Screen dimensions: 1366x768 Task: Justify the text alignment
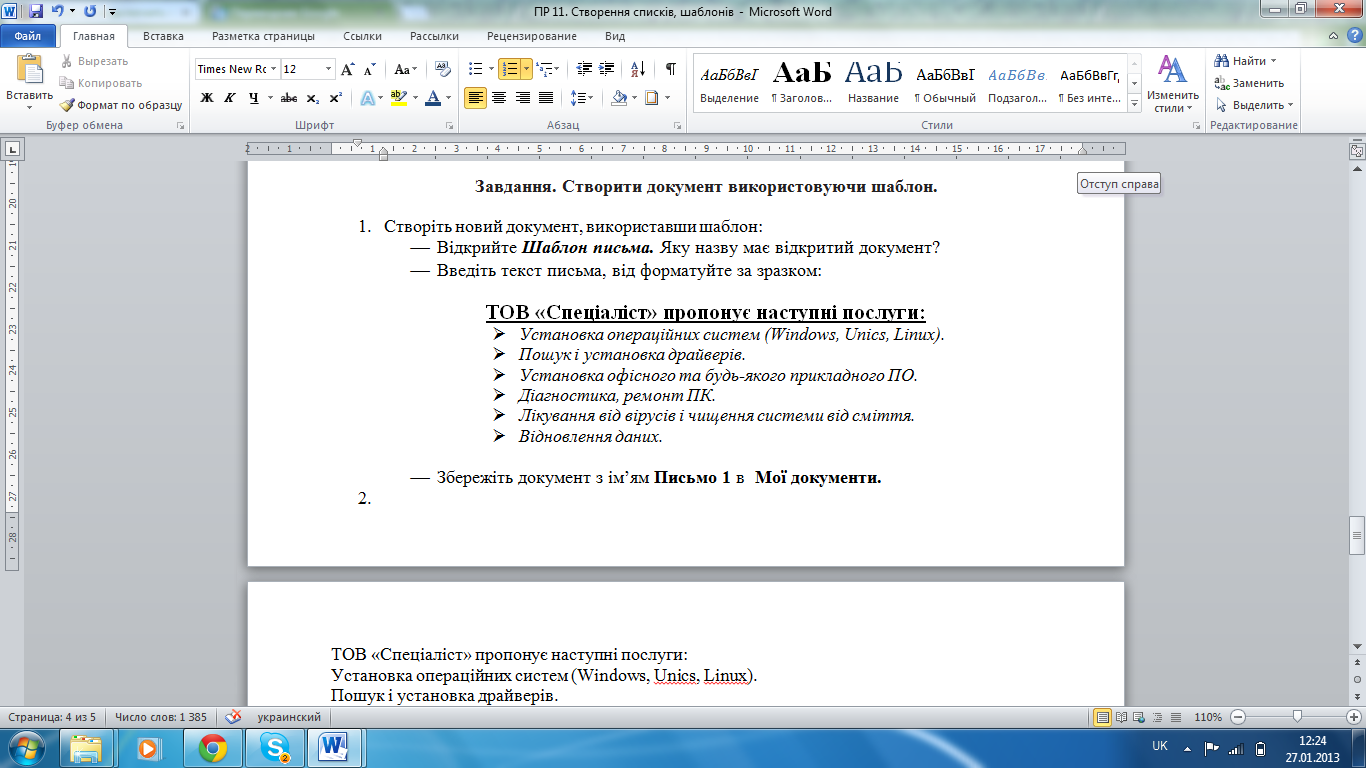pos(546,98)
